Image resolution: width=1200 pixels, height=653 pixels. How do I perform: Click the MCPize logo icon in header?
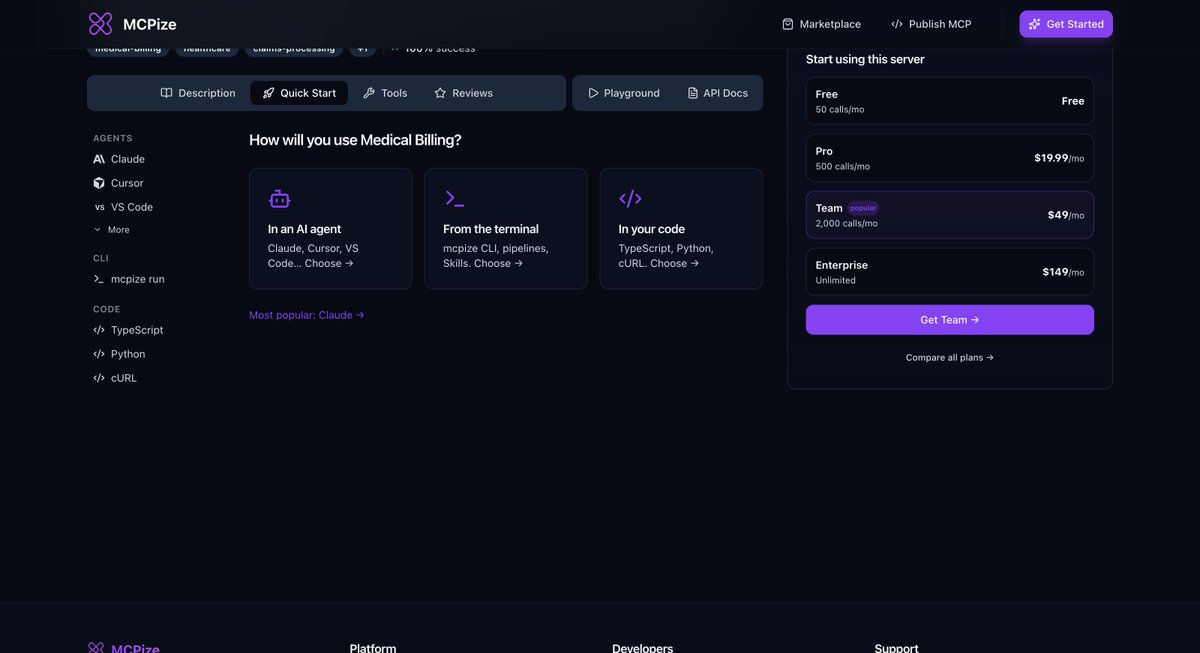(x=100, y=24)
